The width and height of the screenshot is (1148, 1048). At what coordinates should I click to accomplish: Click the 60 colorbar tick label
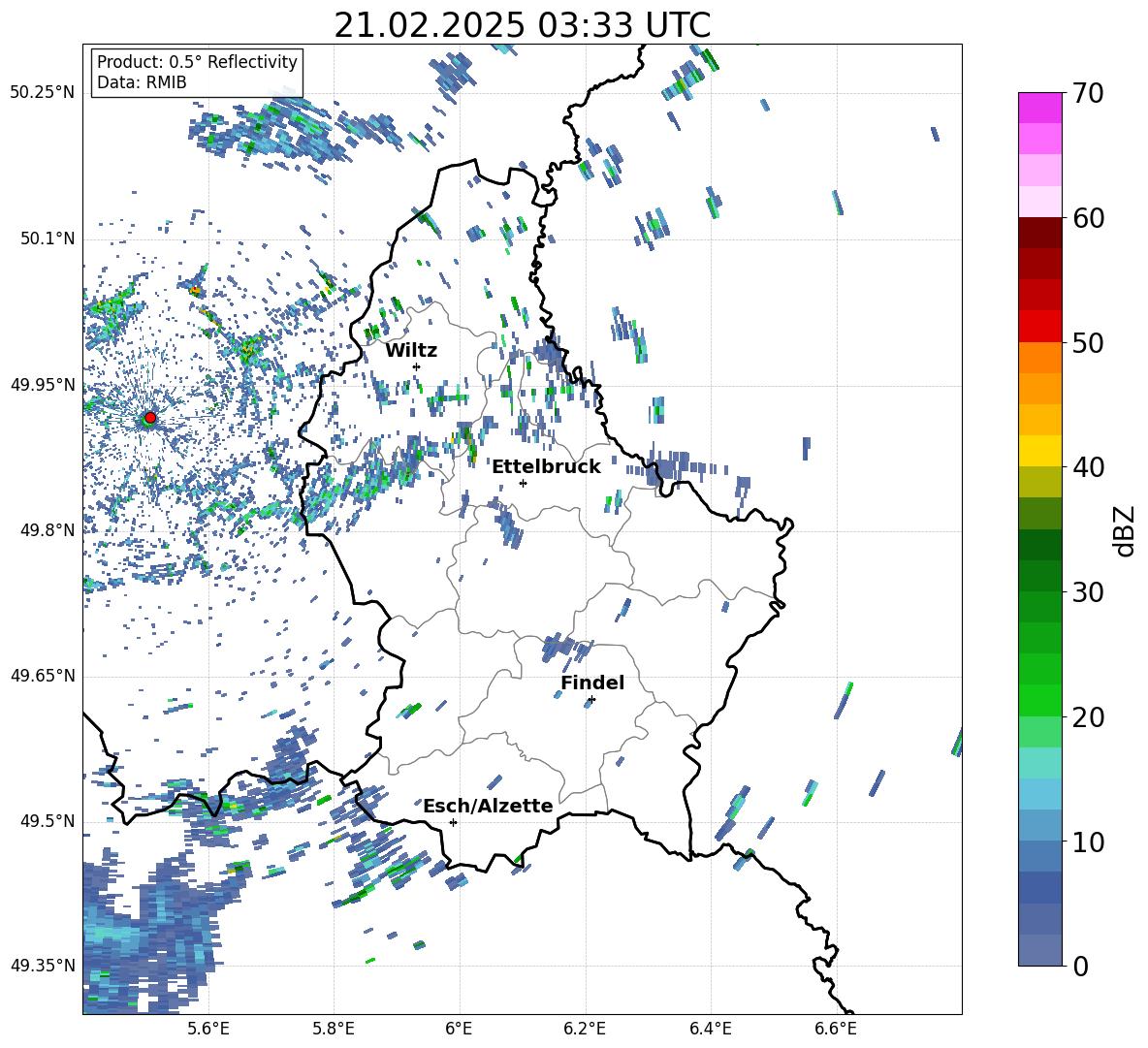(1088, 218)
